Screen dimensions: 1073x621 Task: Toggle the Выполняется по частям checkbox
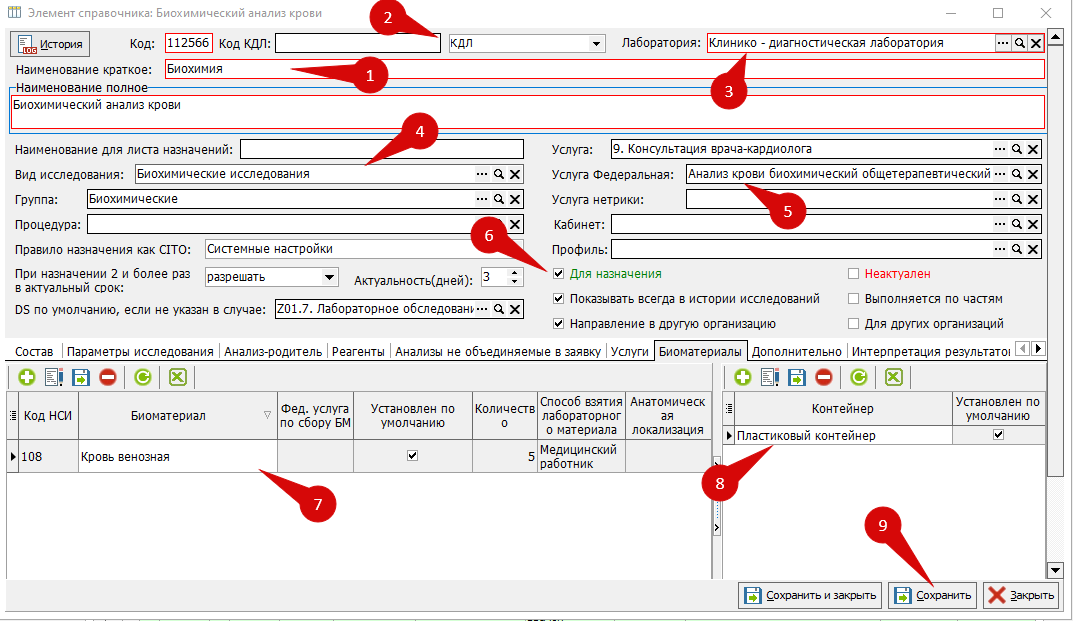(853, 299)
